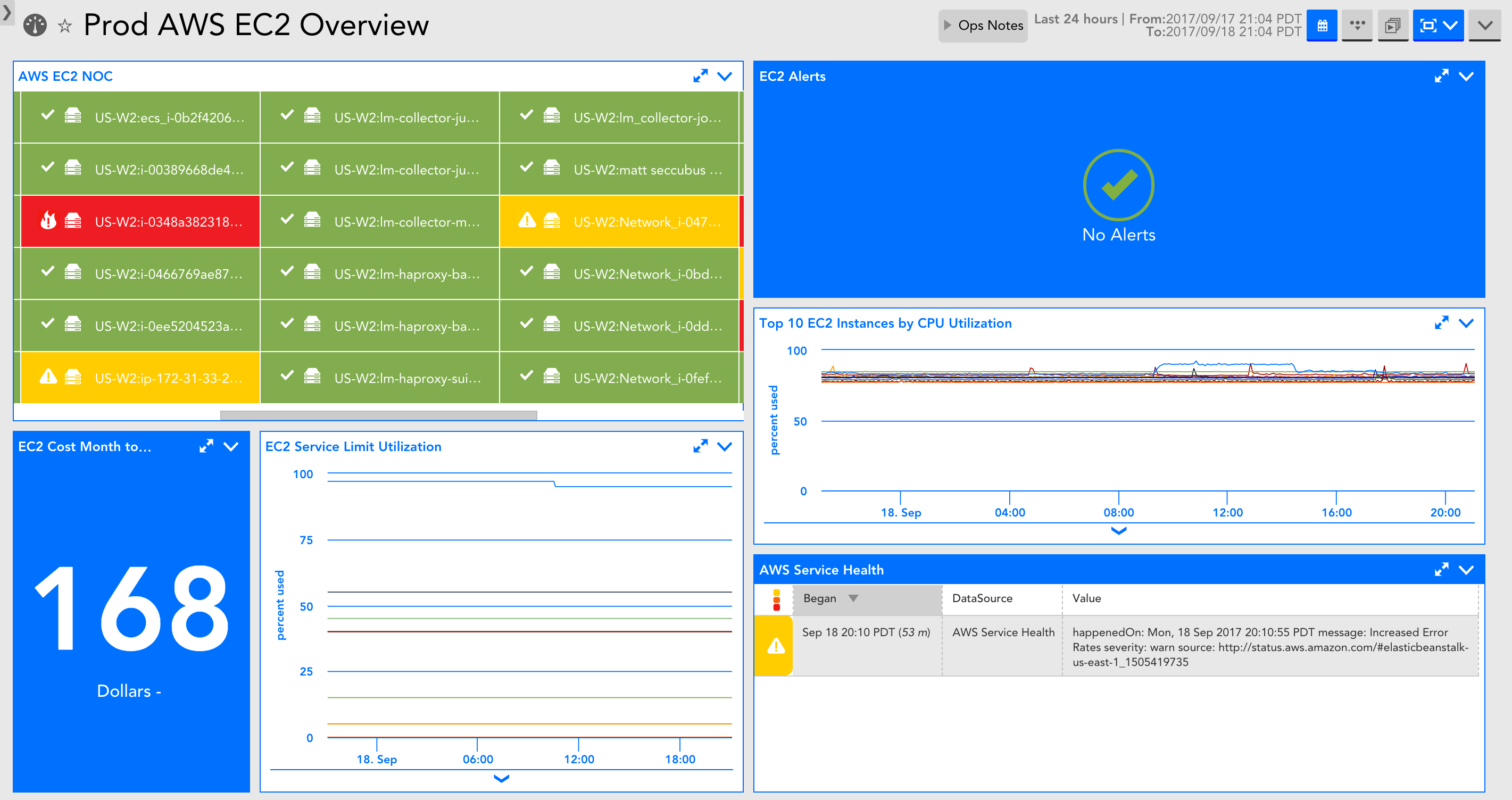Screen dimensions: 1512x800
Task: Favorite this dashboard with the star icon
Action: click(64, 26)
